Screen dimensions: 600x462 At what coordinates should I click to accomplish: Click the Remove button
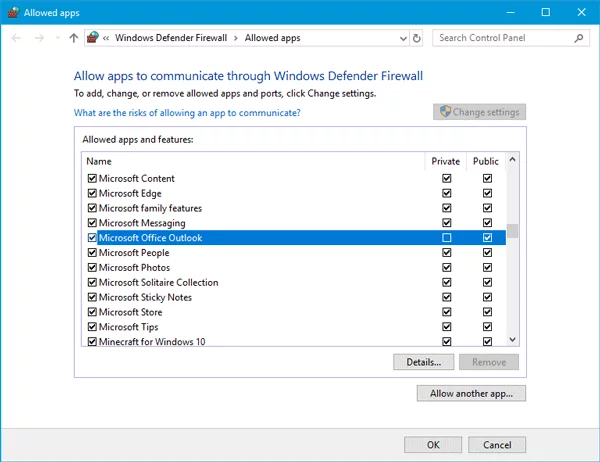point(489,362)
